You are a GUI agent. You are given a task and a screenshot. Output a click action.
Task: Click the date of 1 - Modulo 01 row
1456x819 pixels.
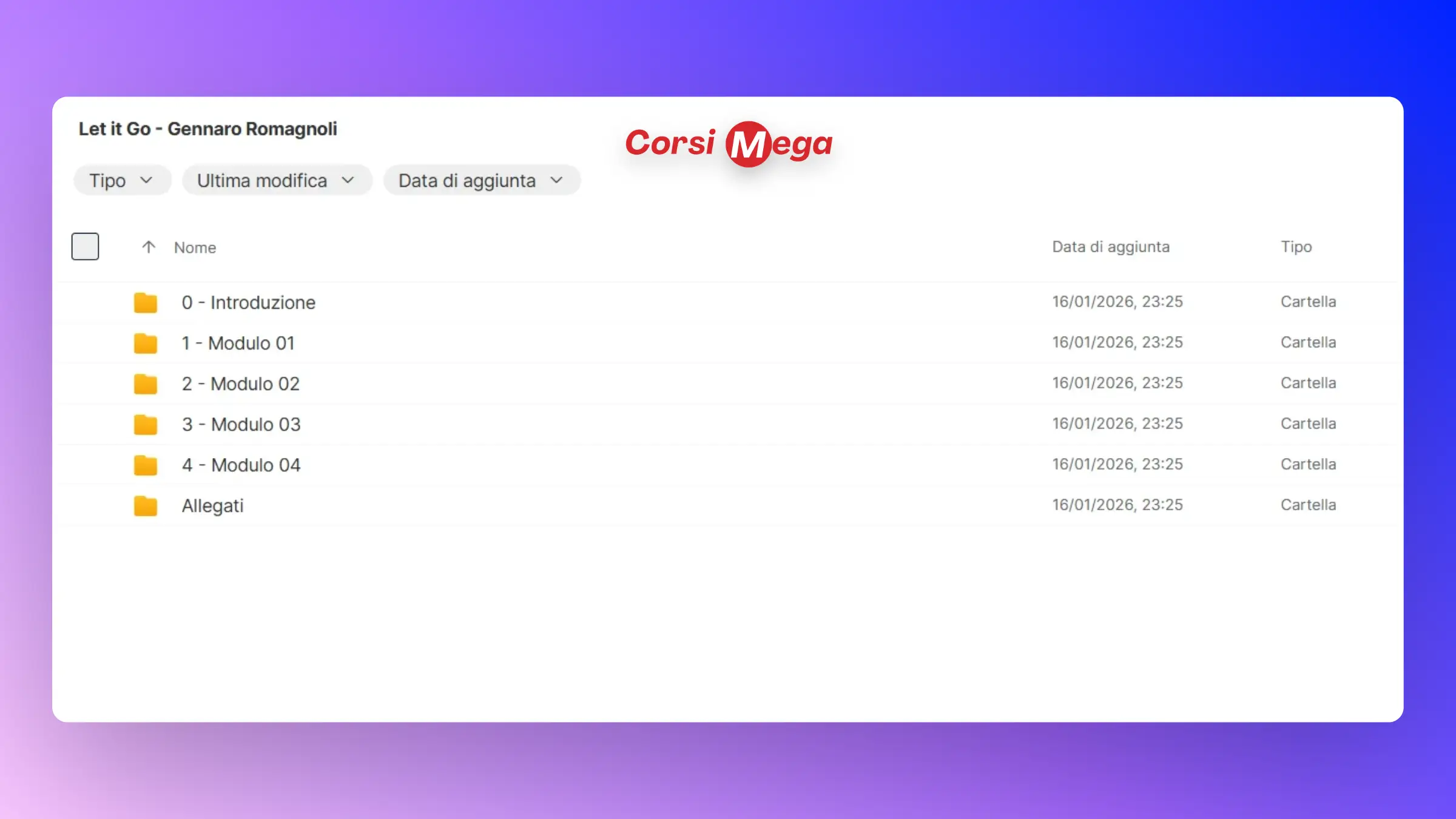point(1117,342)
